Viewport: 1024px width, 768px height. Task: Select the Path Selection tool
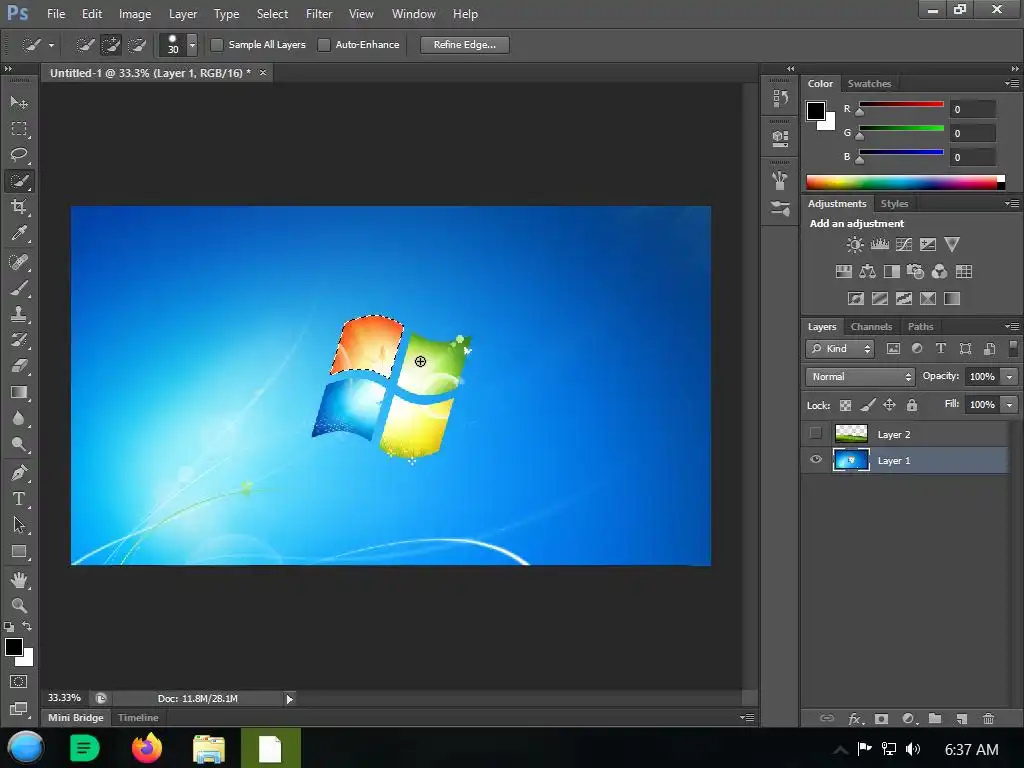click(19, 525)
